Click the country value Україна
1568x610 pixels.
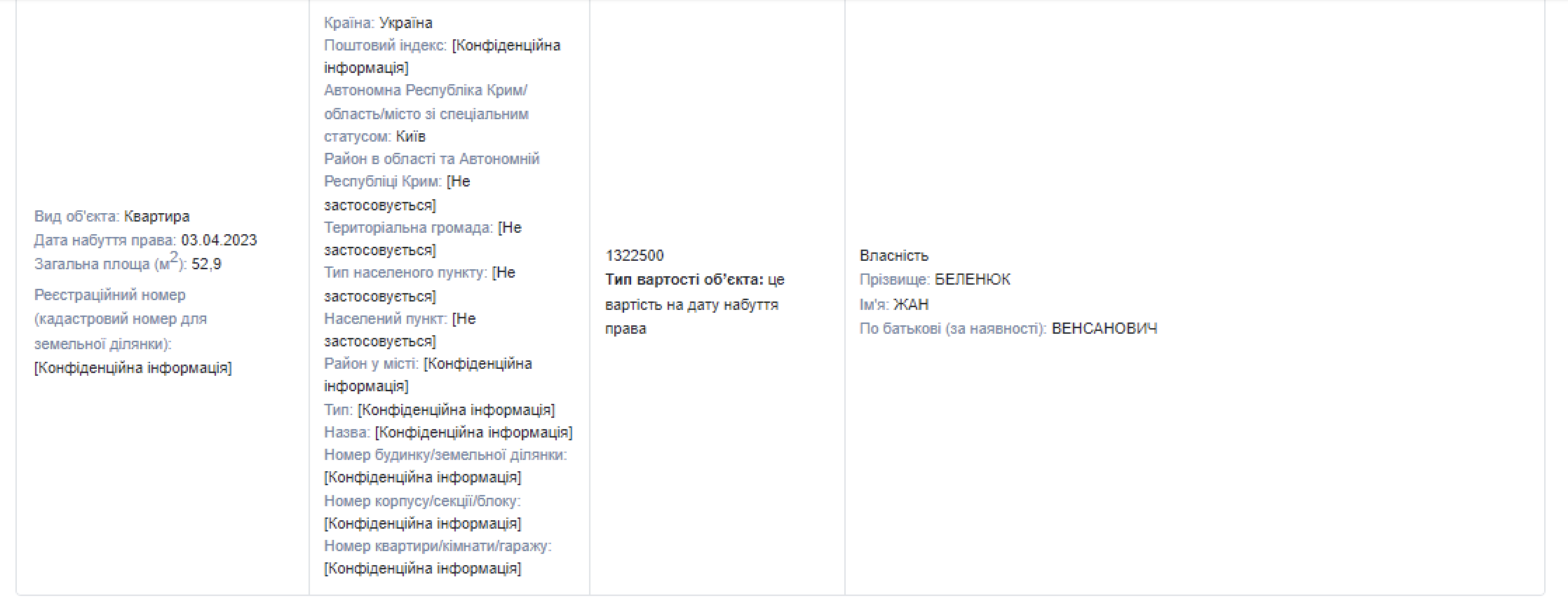click(405, 23)
